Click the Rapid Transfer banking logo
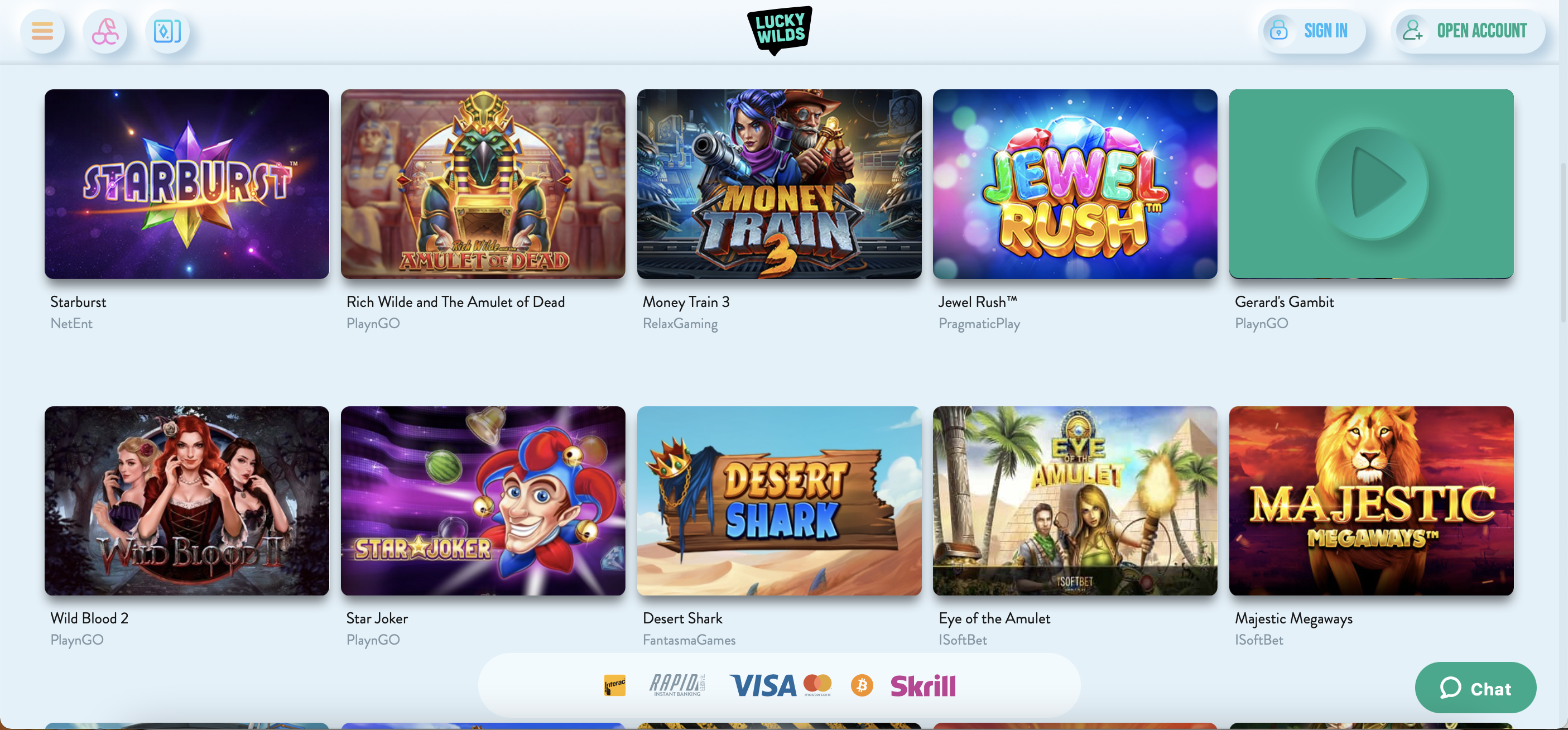This screenshot has height=730, width=1568. pyautogui.click(x=677, y=685)
